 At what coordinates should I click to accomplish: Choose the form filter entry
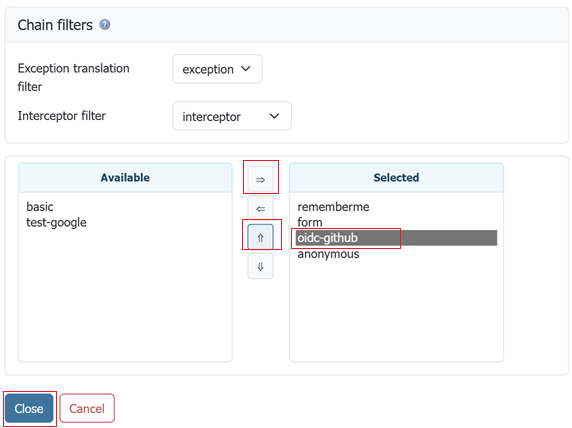tap(310, 222)
